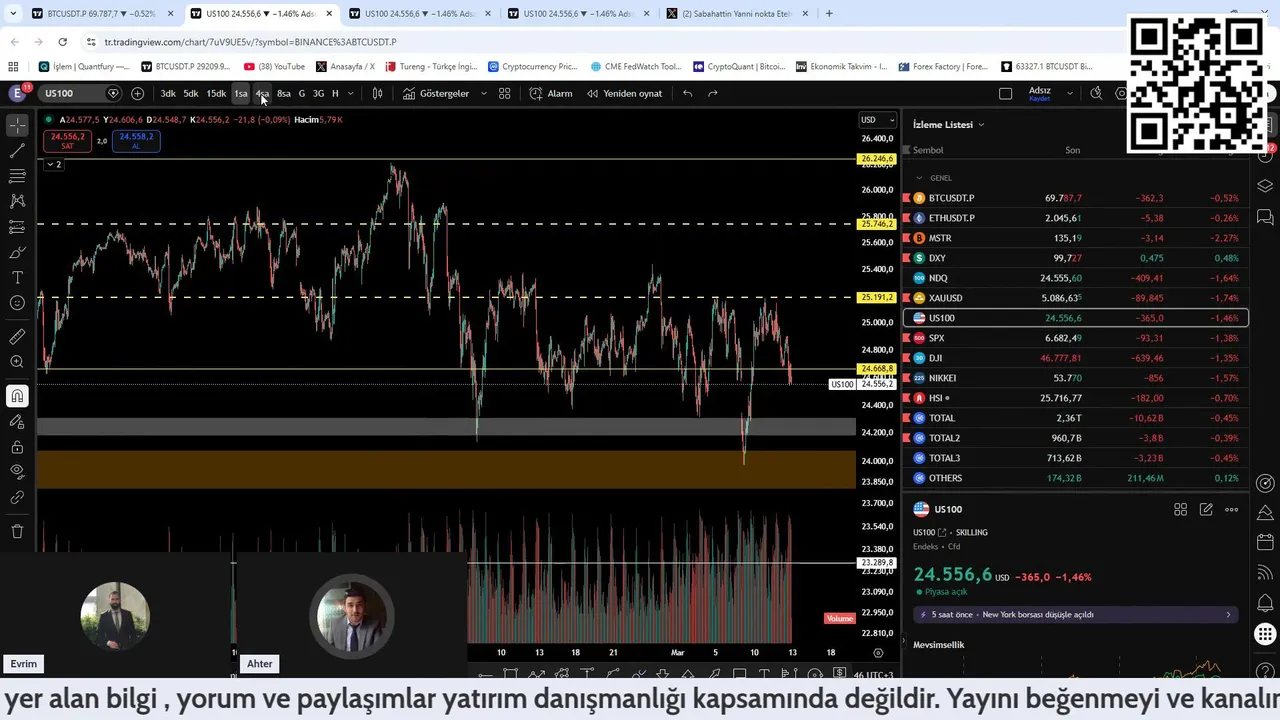Open the CME FedWatch Tool bookmark

coord(636,66)
